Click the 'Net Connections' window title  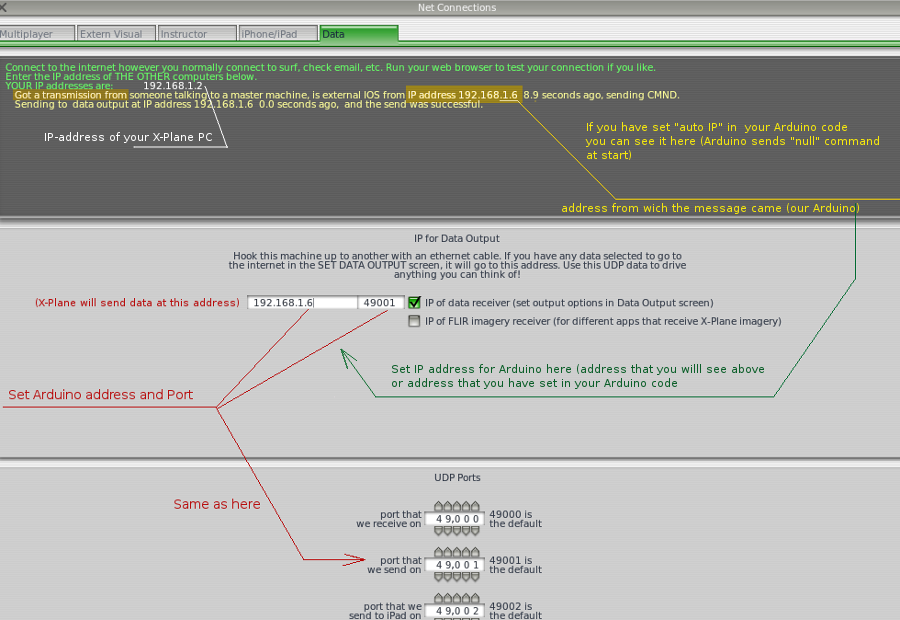(457, 7)
